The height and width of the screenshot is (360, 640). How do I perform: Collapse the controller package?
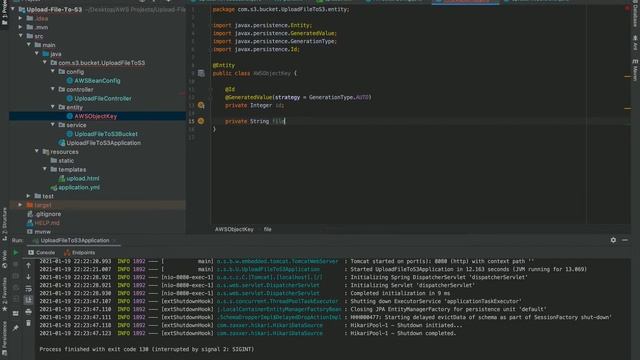(53, 89)
